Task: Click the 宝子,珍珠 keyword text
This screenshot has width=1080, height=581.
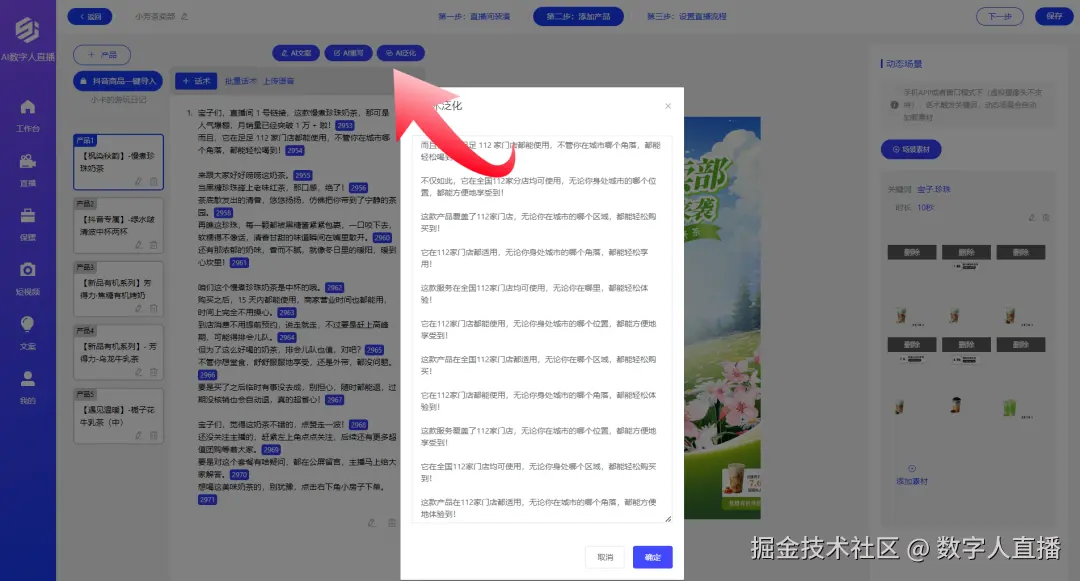Action: tap(933, 189)
